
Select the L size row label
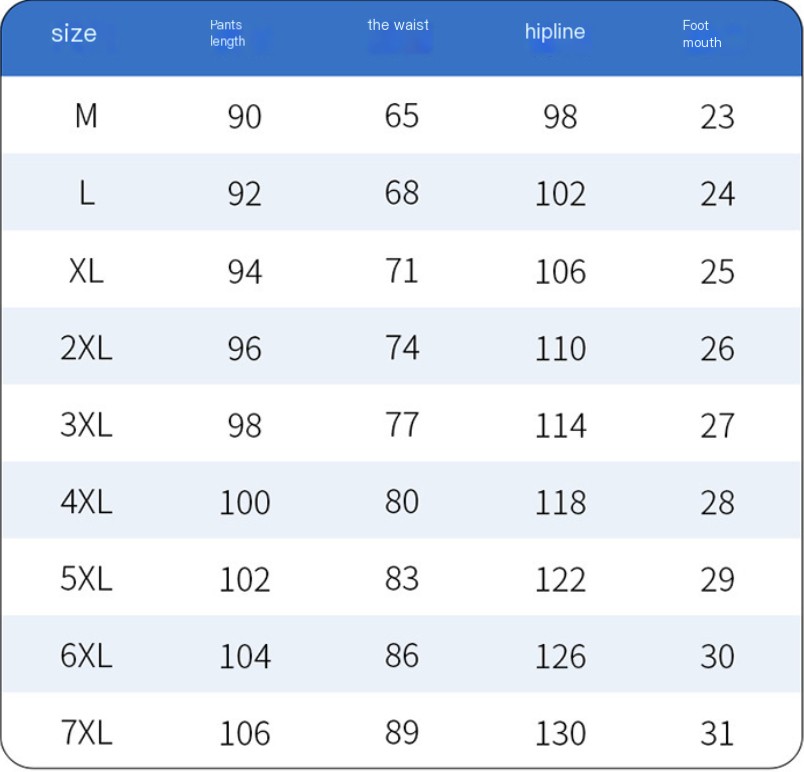pos(87,194)
